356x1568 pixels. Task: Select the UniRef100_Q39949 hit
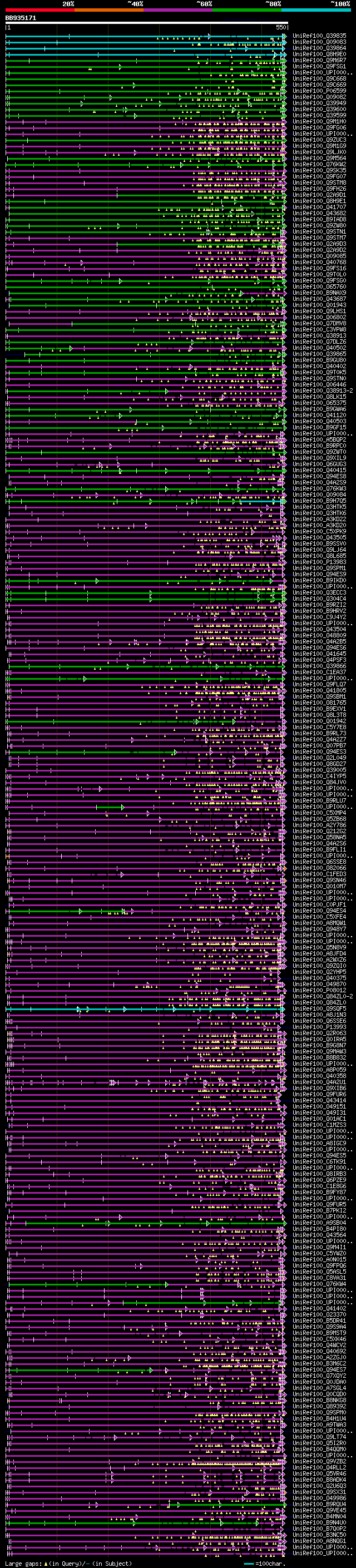coord(319,103)
